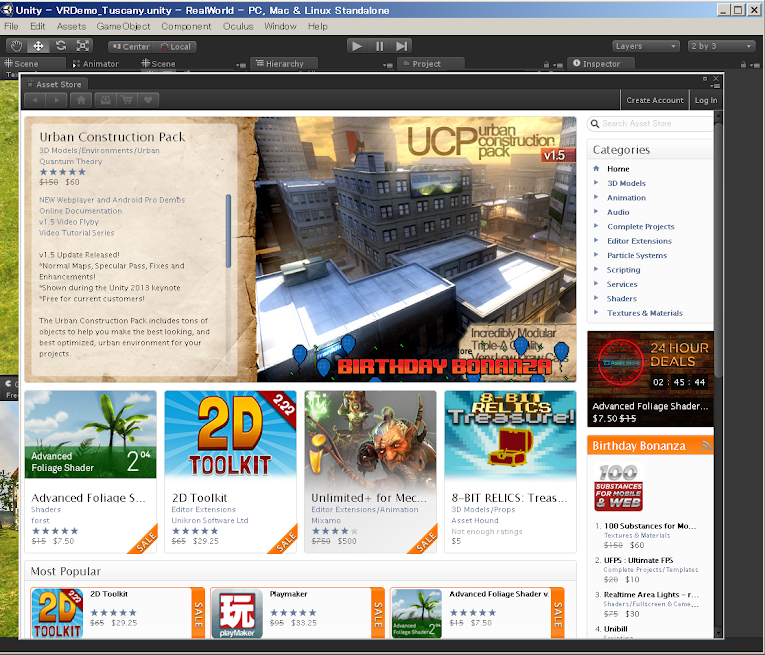The width and height of the screenshot is (765, 655).
Task: Open the Shaders category link
Action: click(x=622, y=298)
